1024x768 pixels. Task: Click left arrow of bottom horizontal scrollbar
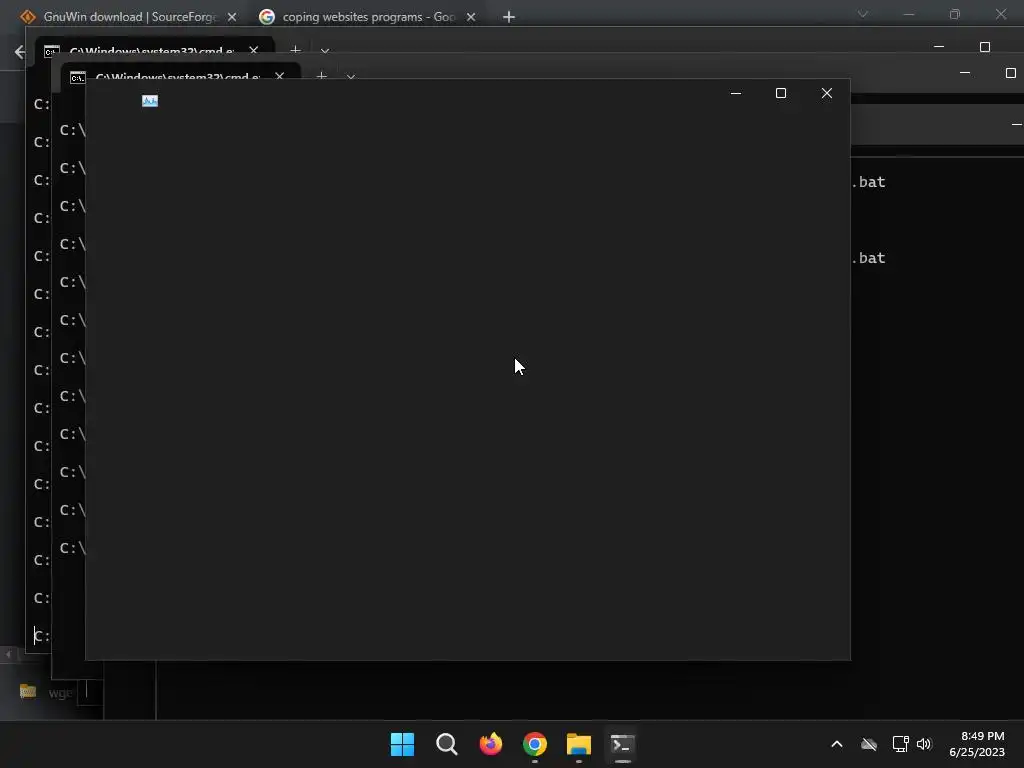8,654
